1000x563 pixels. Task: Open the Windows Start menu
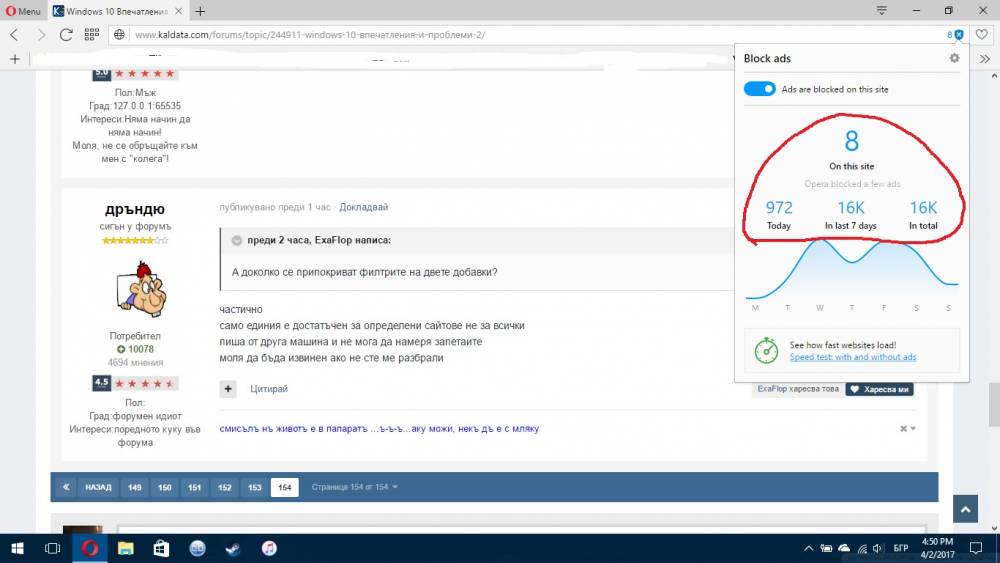coord(17,548)
